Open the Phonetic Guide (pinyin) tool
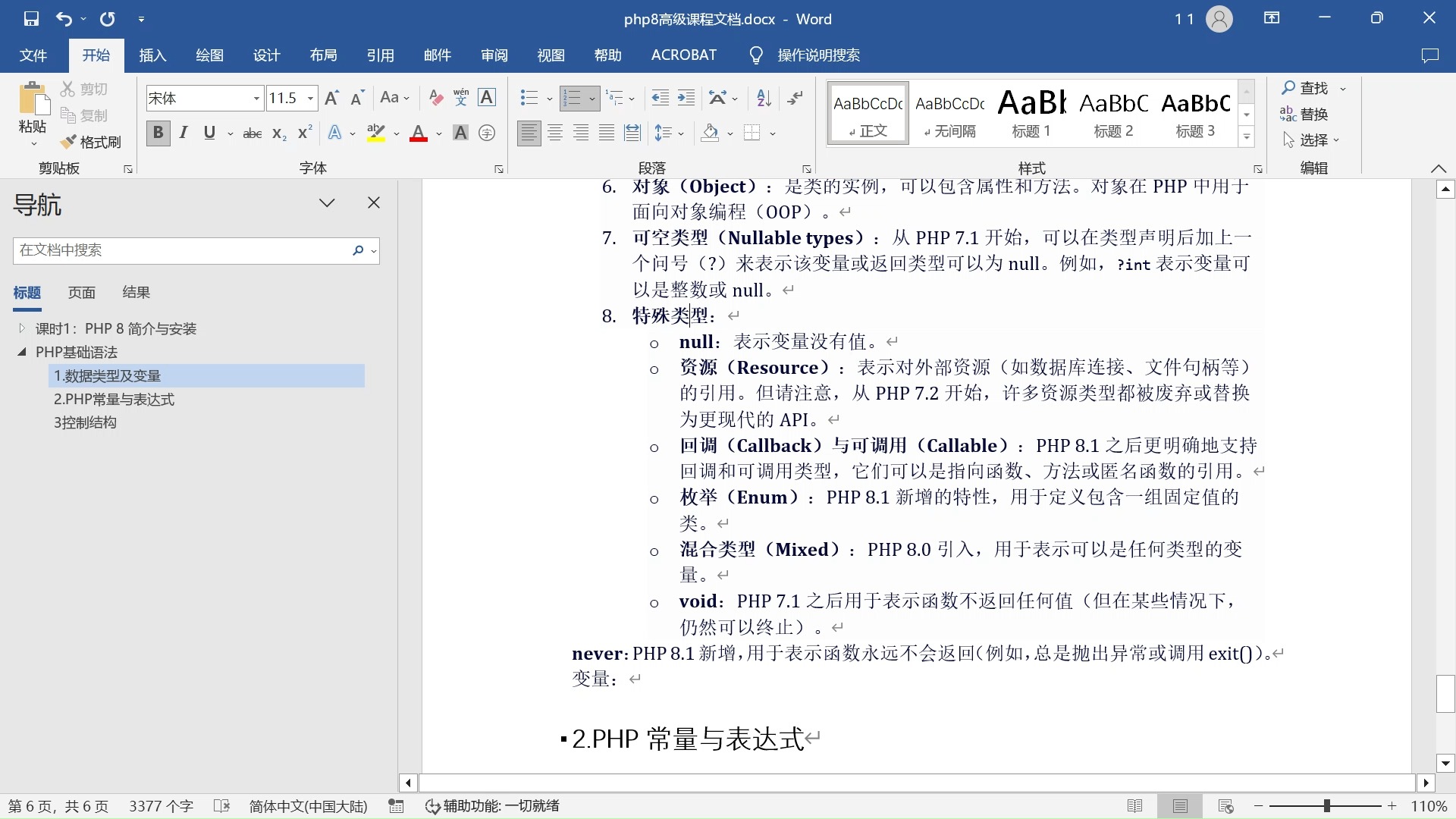Image resolution: width=1456 pixels, height=819 pixels. coord(460,98)
